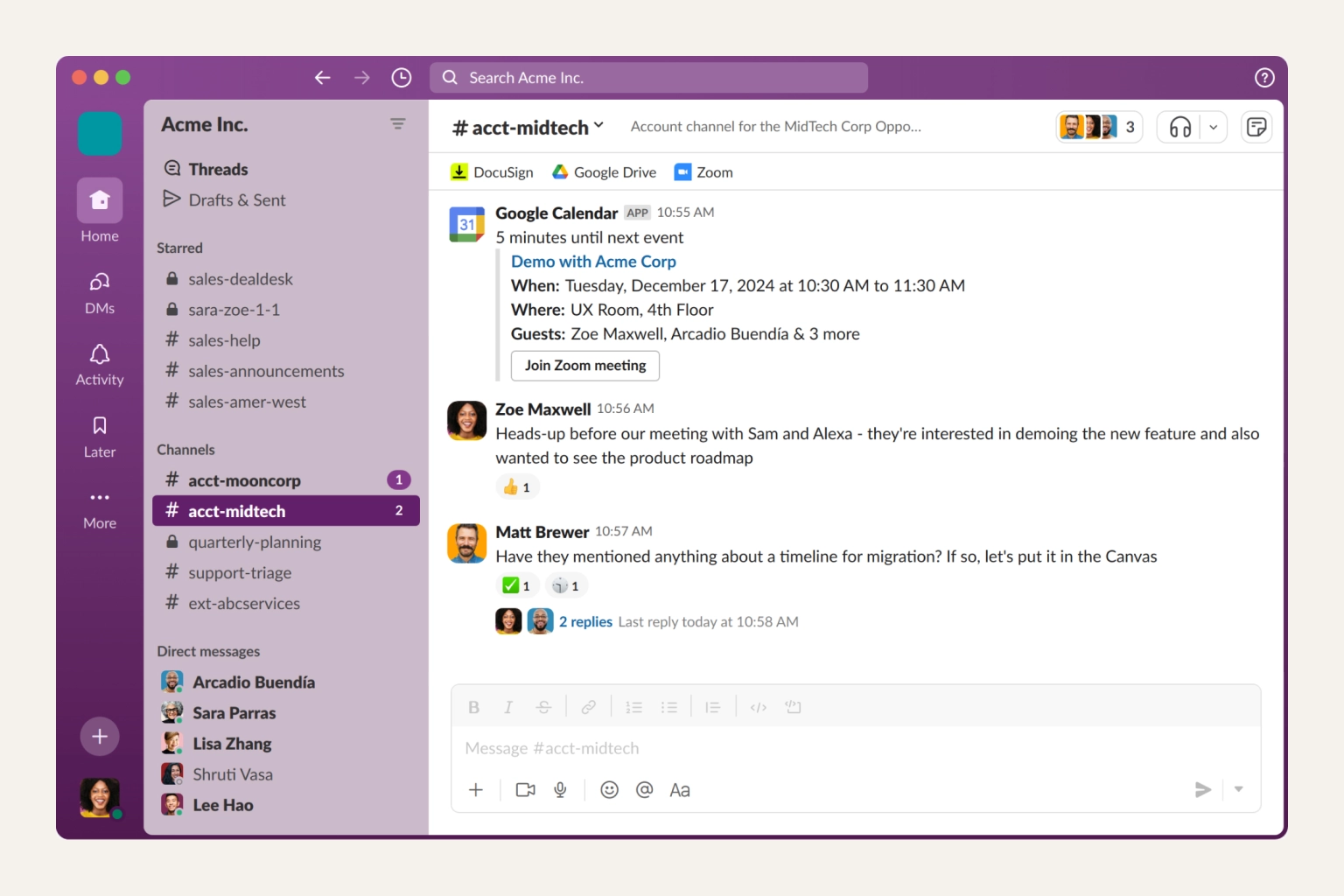Open the sidebar filter icon next to Acme Inc.
Viewport: 1344px width, 896px height.
pos(398,124)
